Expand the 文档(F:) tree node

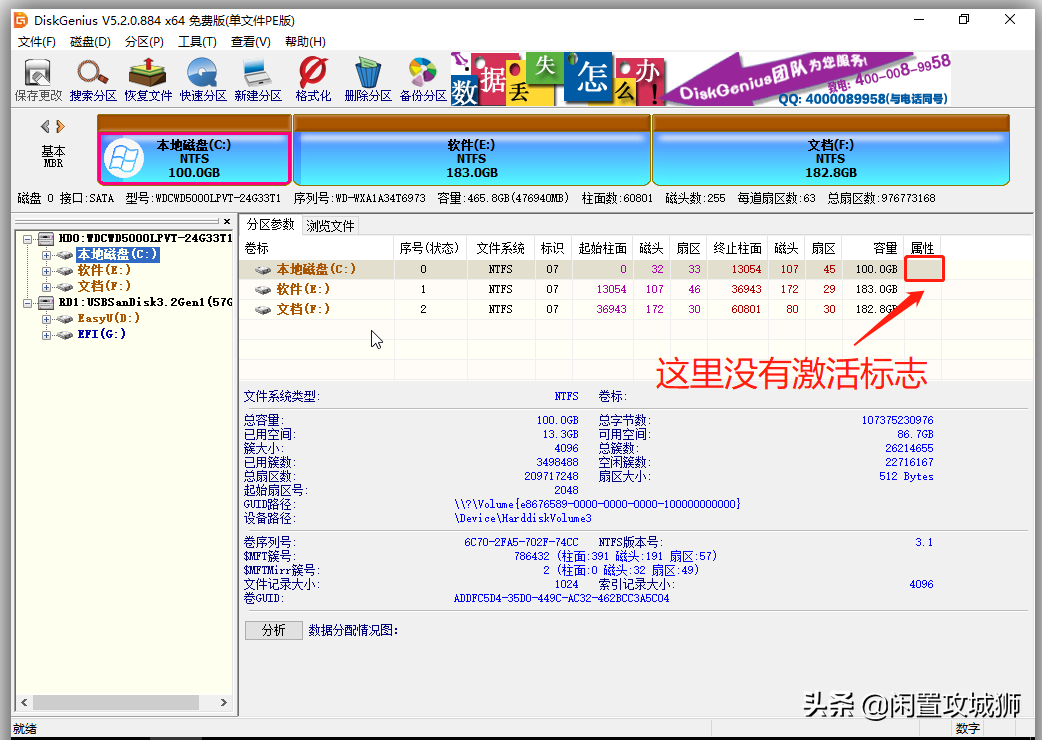[46, 286]
